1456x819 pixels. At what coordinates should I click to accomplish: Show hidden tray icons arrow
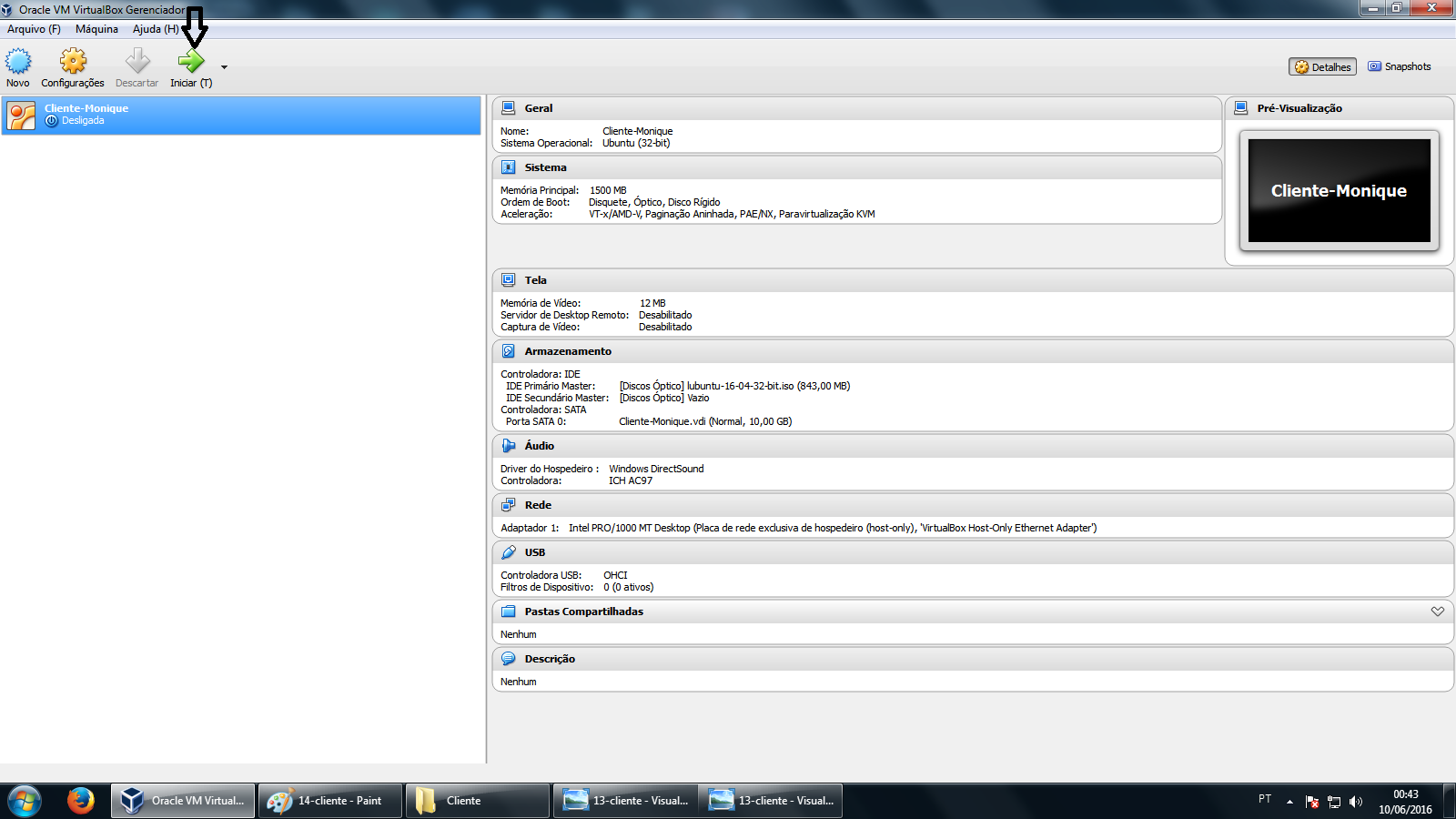1289,802
